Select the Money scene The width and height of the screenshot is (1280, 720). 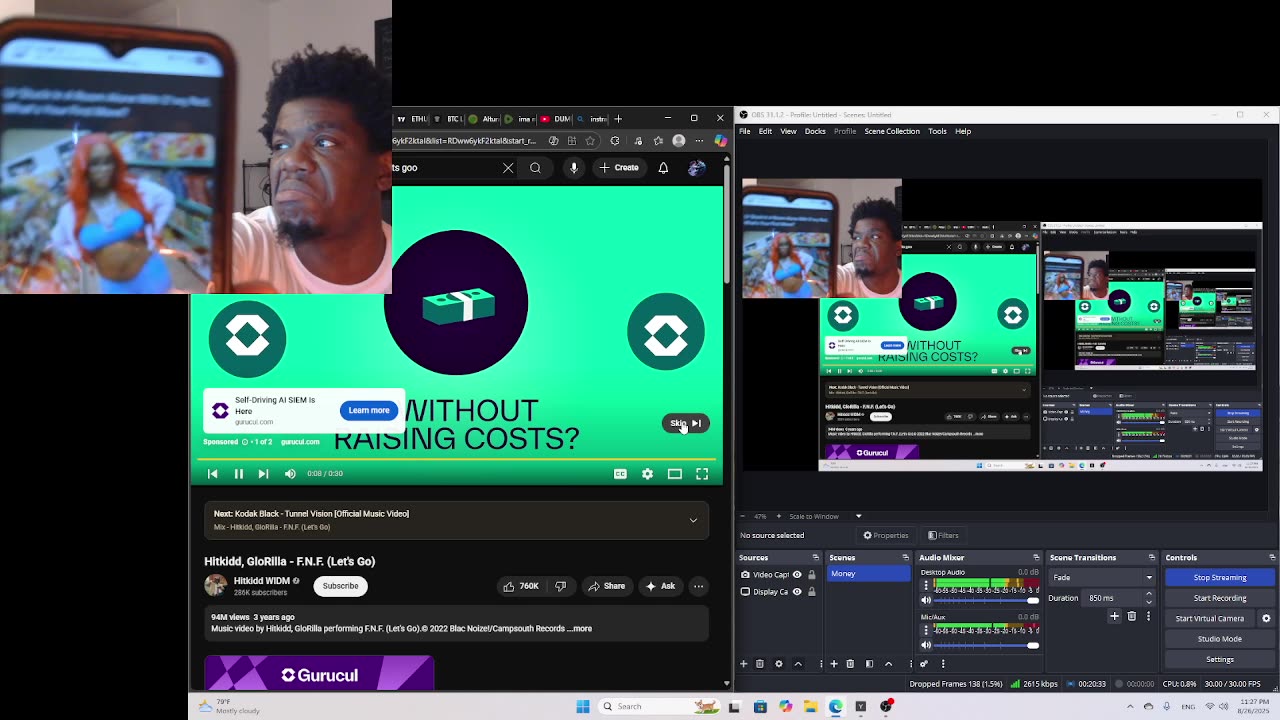869,574
